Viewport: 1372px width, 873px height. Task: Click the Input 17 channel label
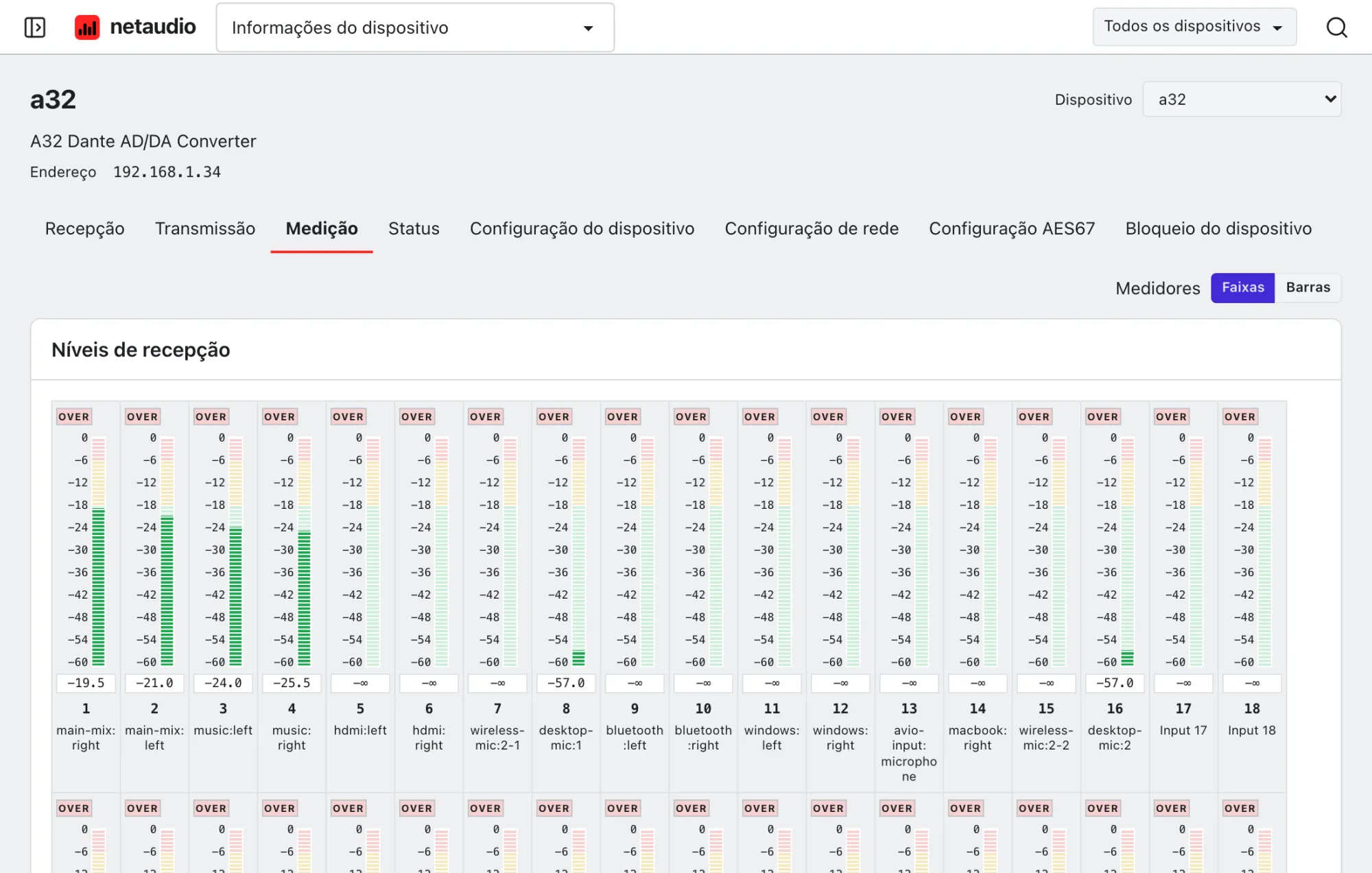pyautogui.click(x=1183, y=730)
